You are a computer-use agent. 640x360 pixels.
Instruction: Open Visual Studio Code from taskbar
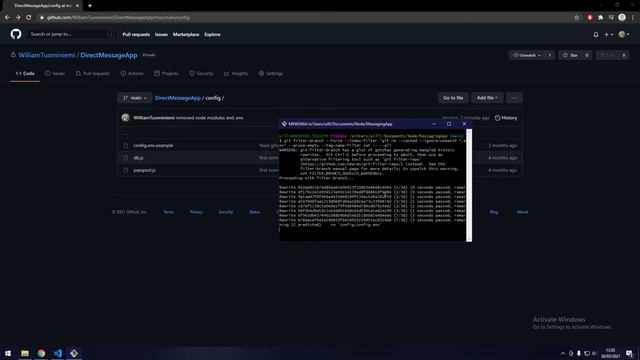click(x=58, y=353)
